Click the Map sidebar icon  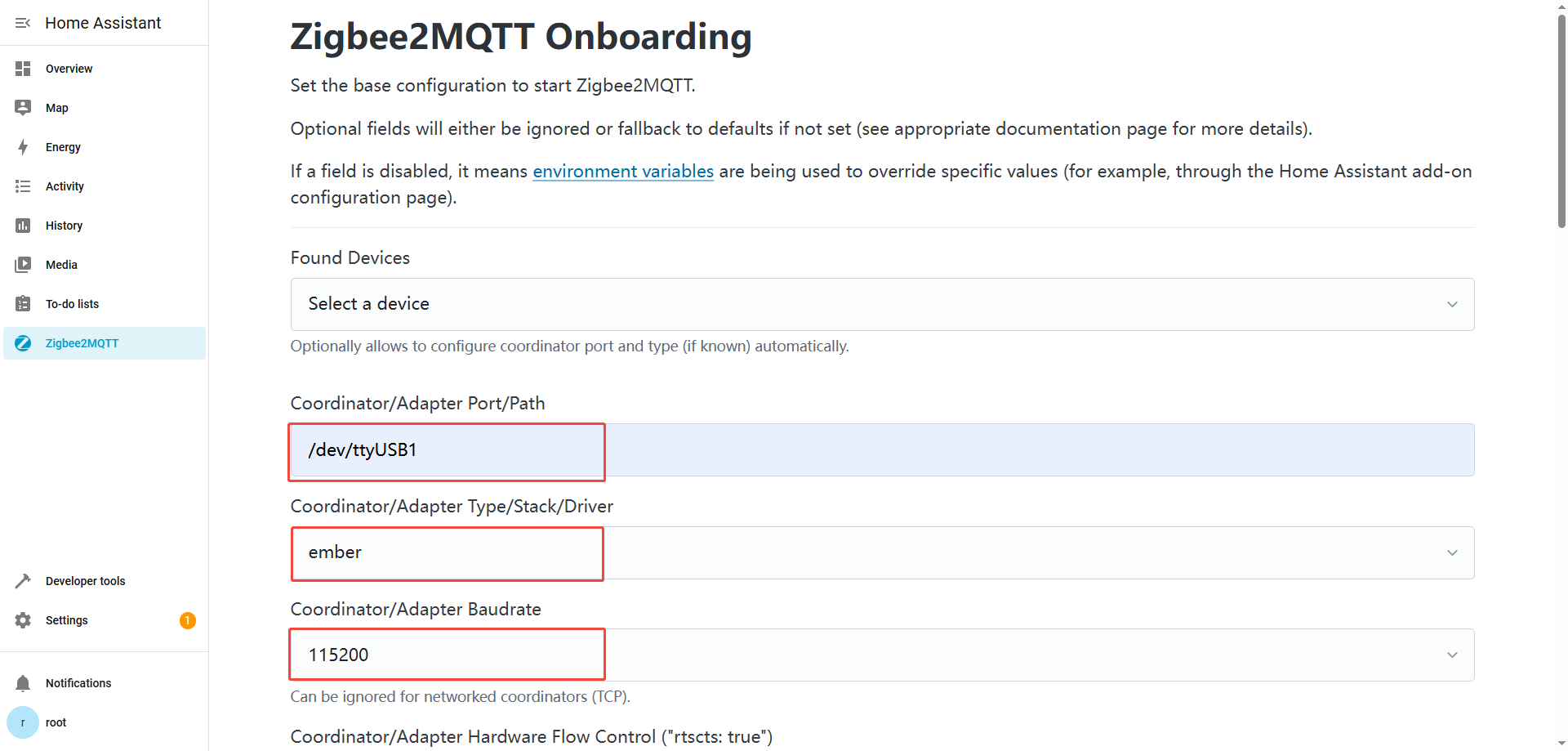[x=23, y=108]
